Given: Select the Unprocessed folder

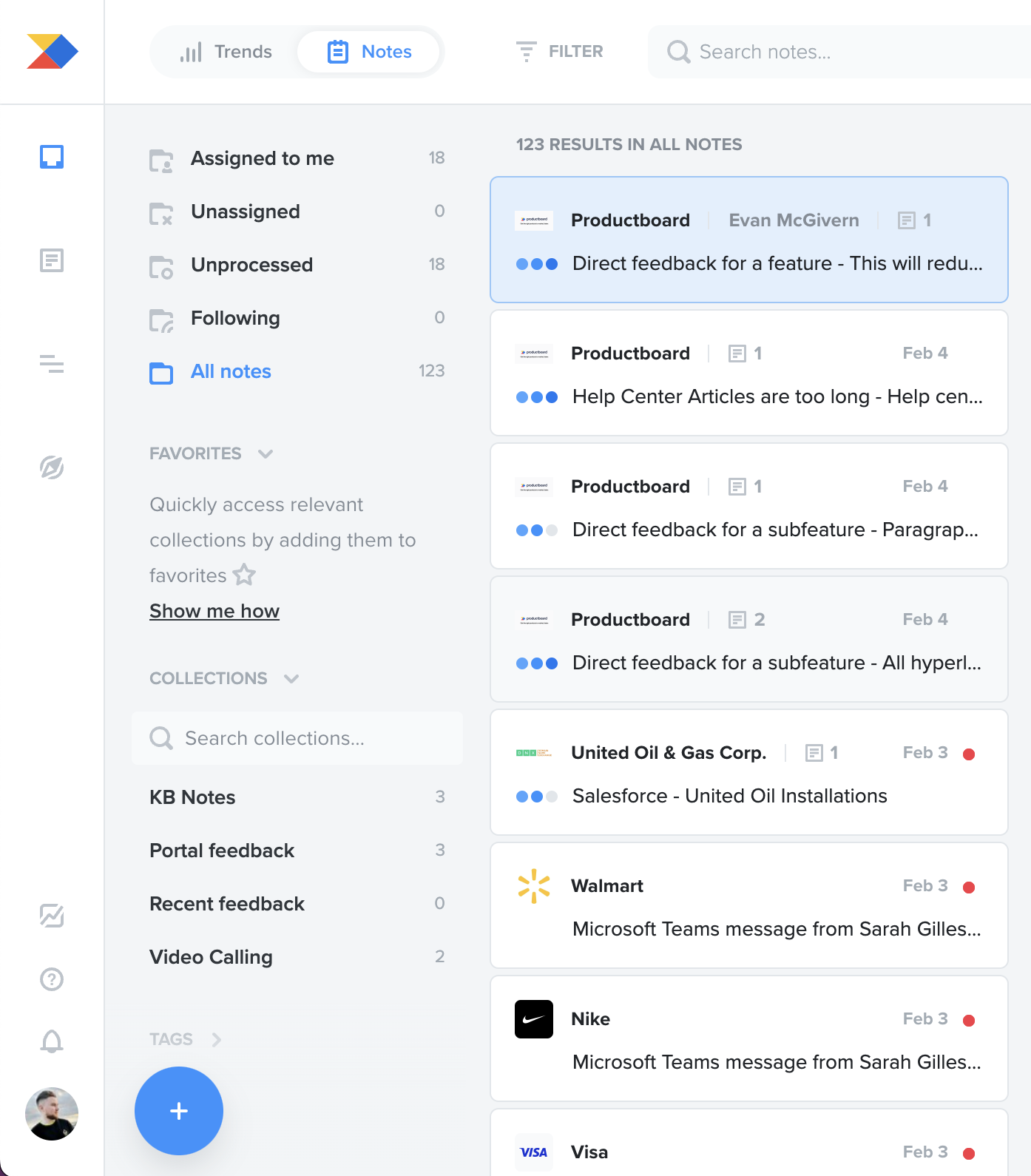Looking at the screenshot, I should pyautogui.click(x=297, y=265).
